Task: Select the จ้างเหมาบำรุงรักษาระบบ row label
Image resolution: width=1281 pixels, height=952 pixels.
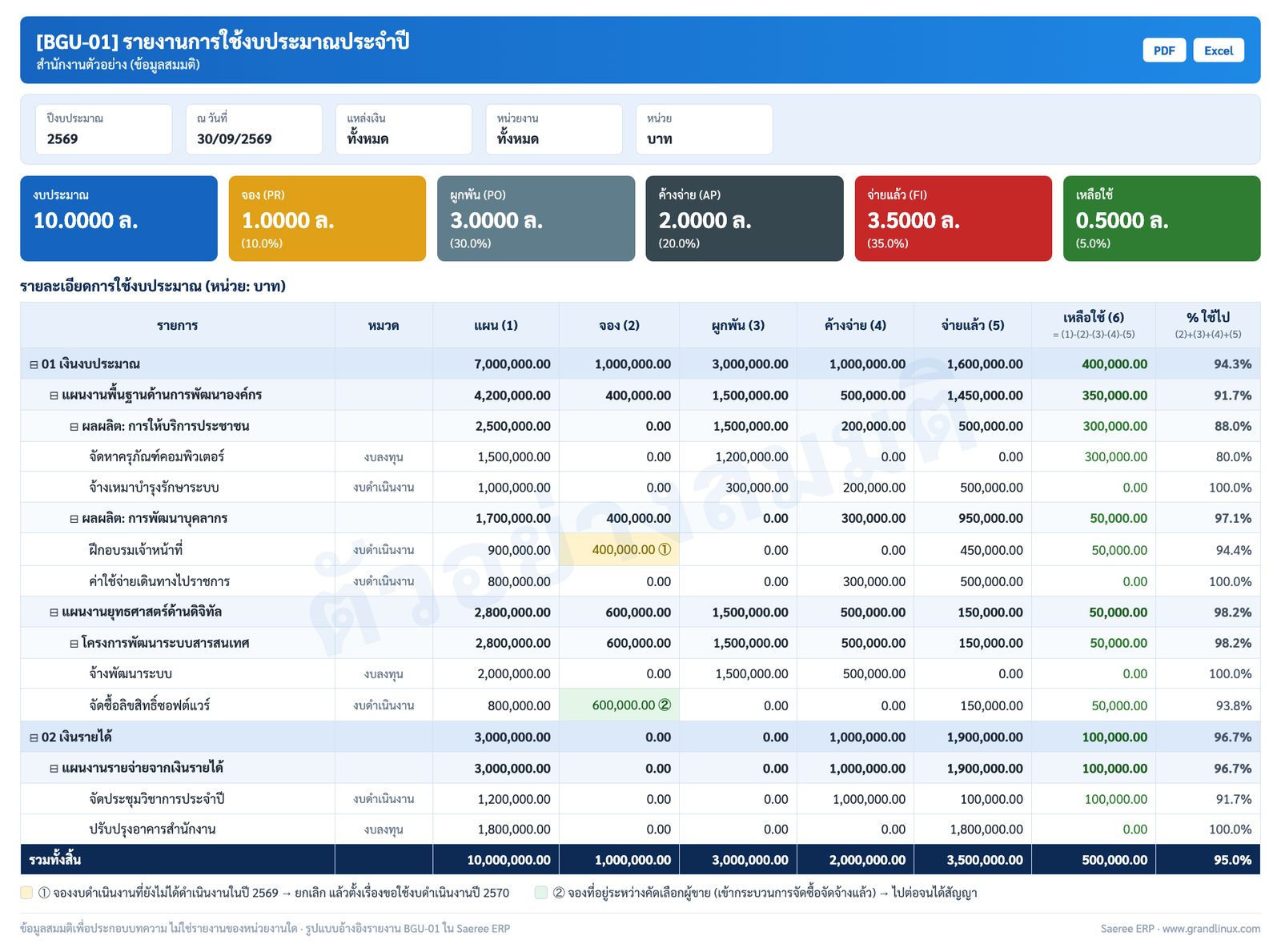Action: [x=154, y=488]
